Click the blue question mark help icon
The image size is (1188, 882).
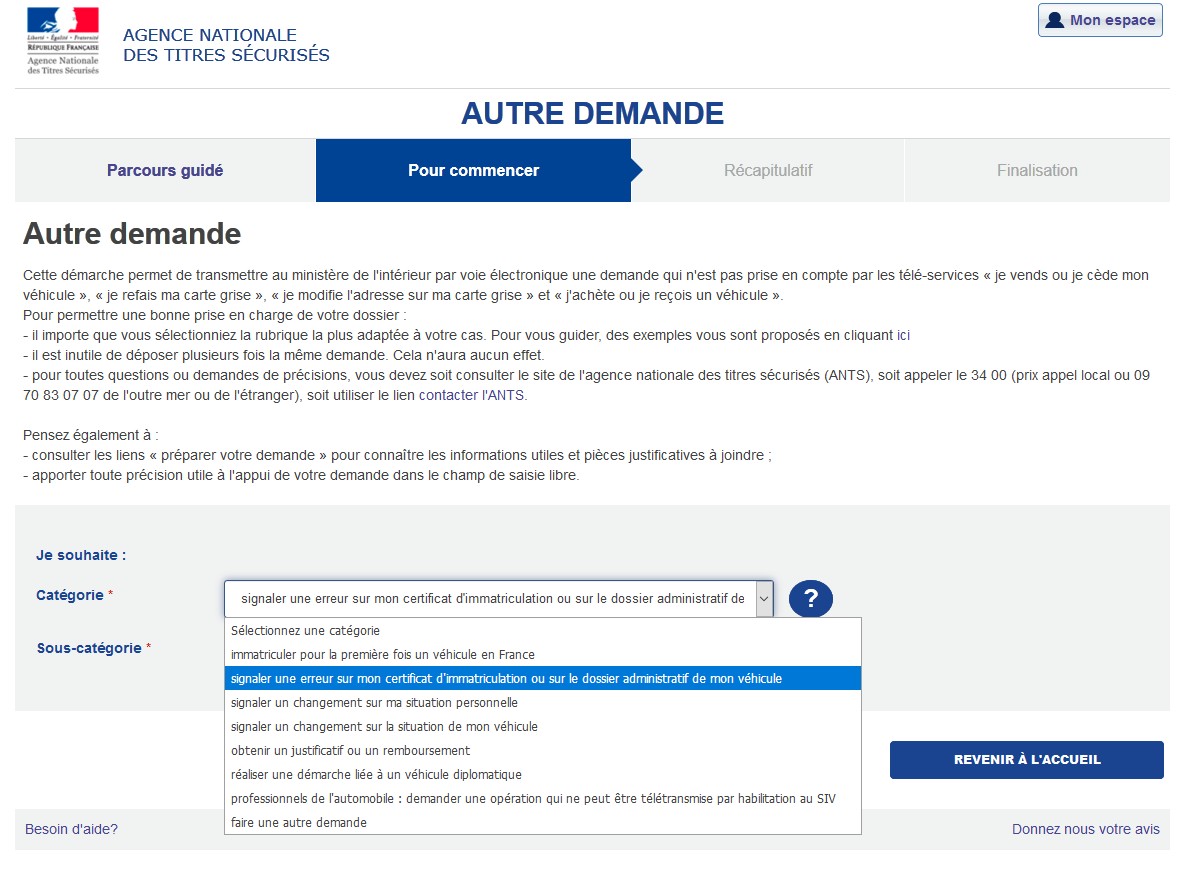(811, 599)
